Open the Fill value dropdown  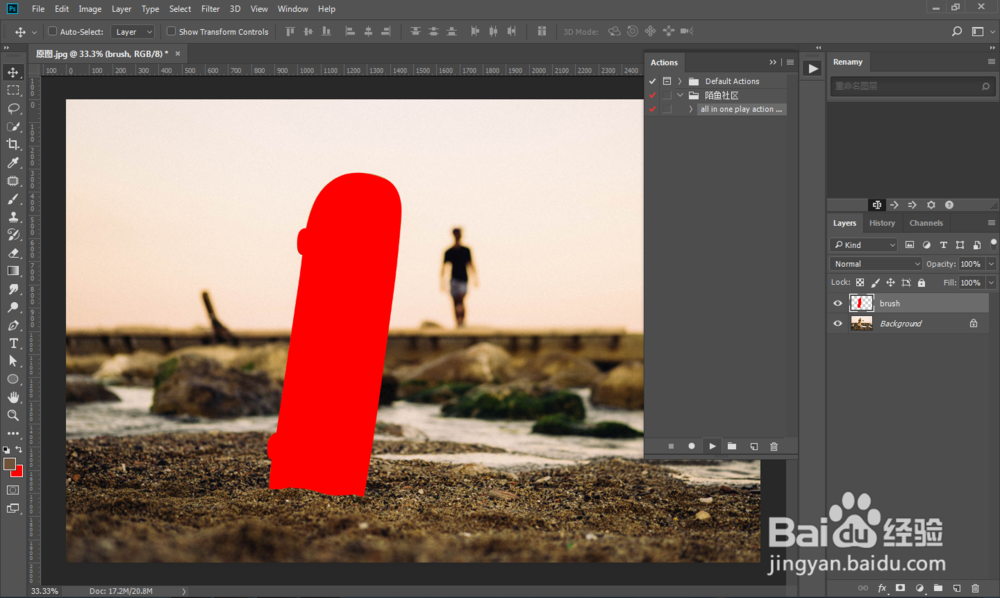tap(991, 282)
